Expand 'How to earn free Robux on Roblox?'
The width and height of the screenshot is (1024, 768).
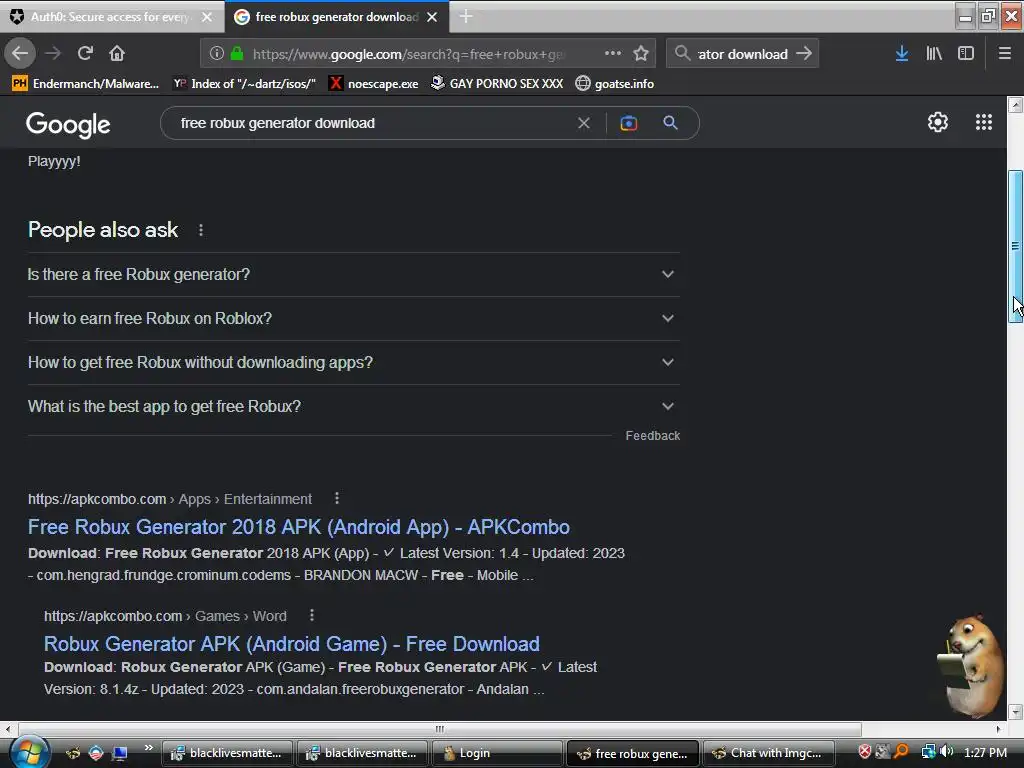[x=353, y=319]
